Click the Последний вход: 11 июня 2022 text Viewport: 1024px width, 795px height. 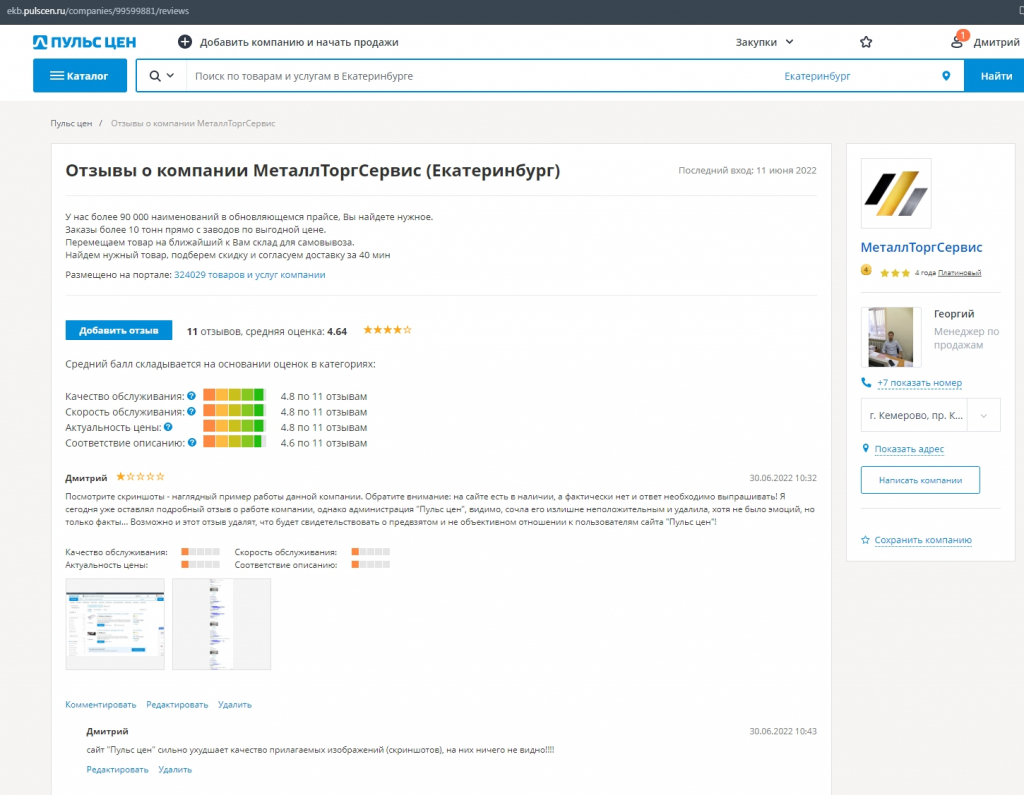pos(747,170)
